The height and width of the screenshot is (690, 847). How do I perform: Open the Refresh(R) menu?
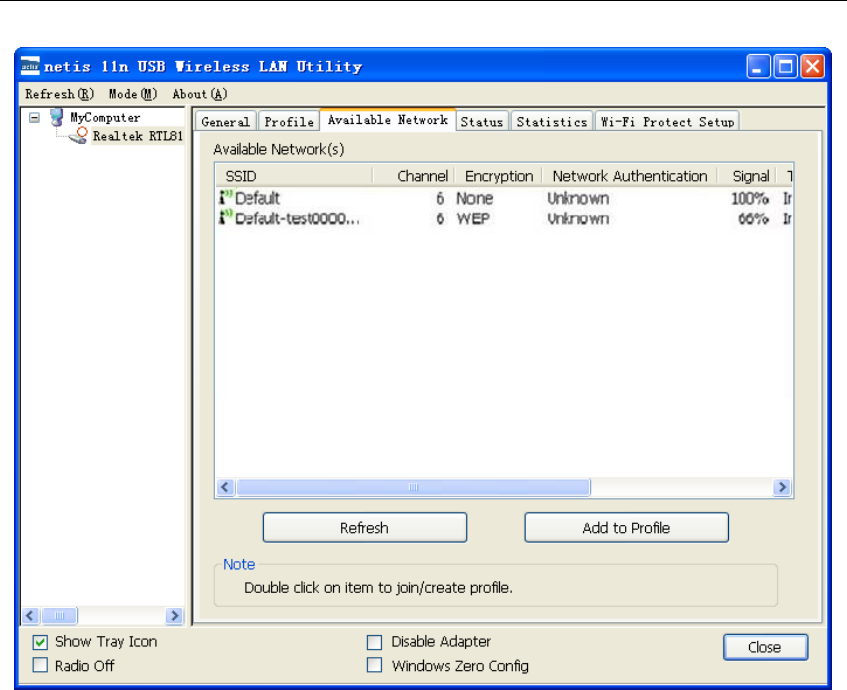click(x=59, y=94)
